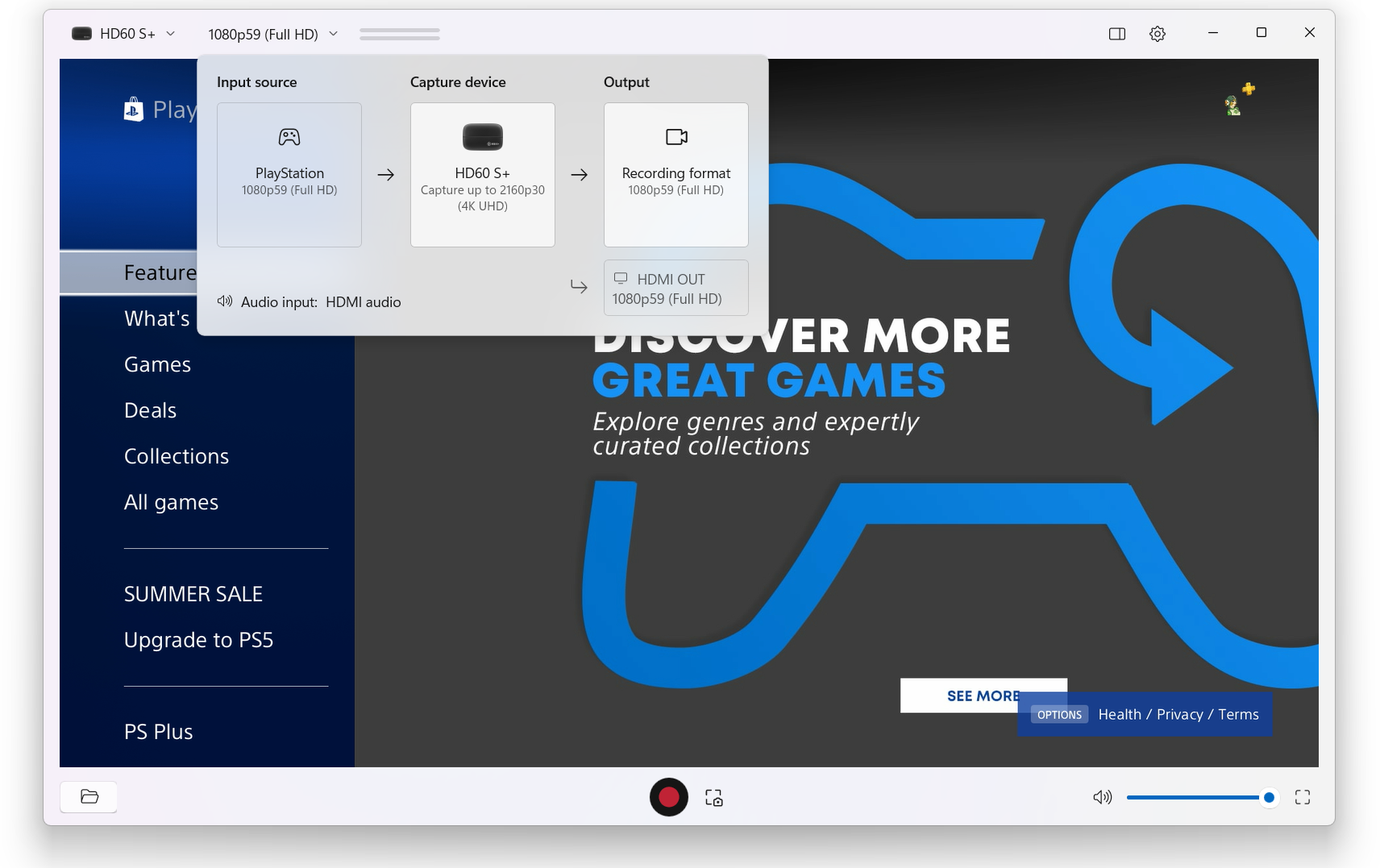Open Upgrade to PS5 link
Image resolution: width=1380 pixels, height=868 pixels.
(198, 639)
